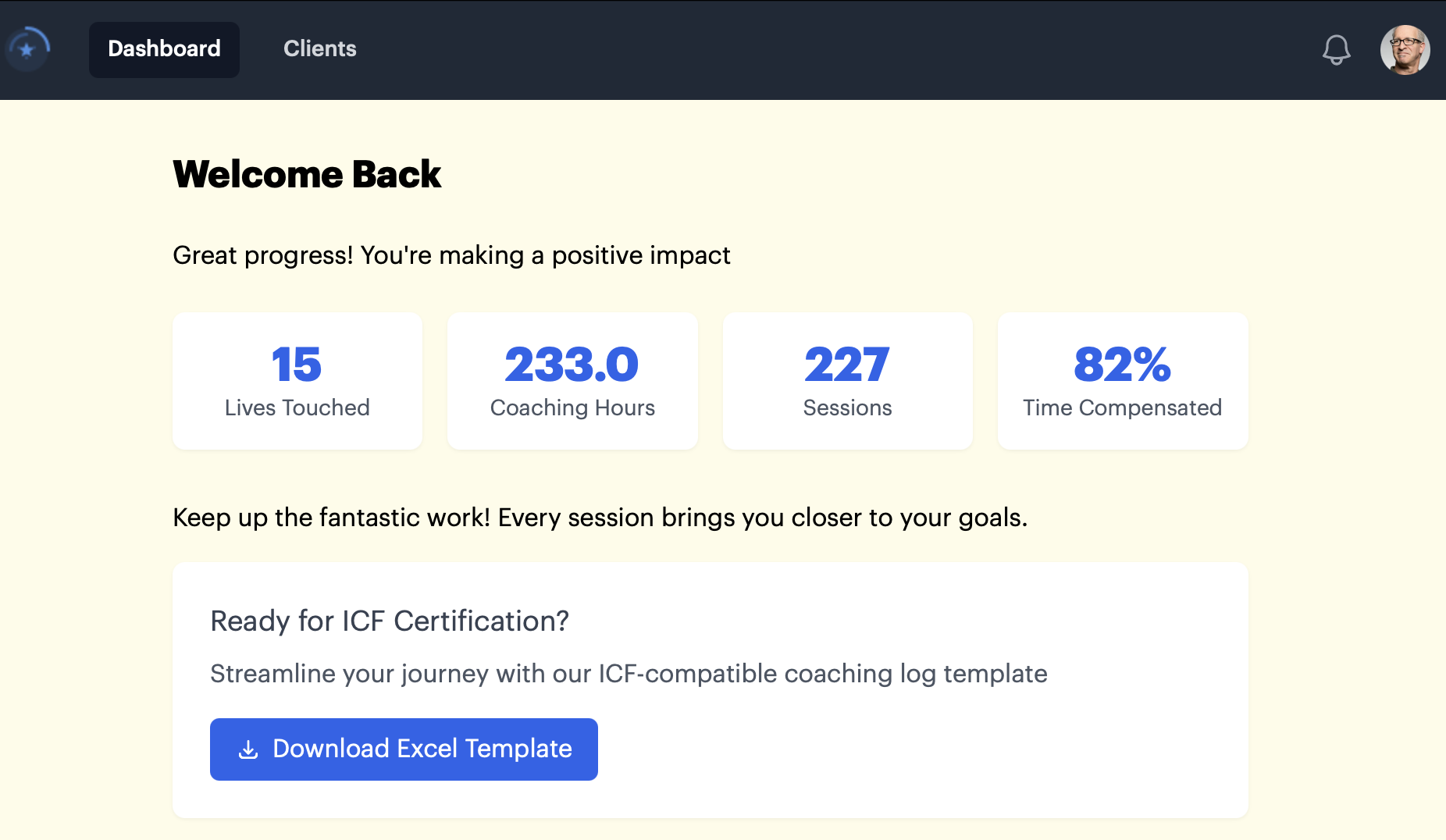Select the Sessions stat card
This screenshot has height=840, width=1446.
[x=848, y=381]
